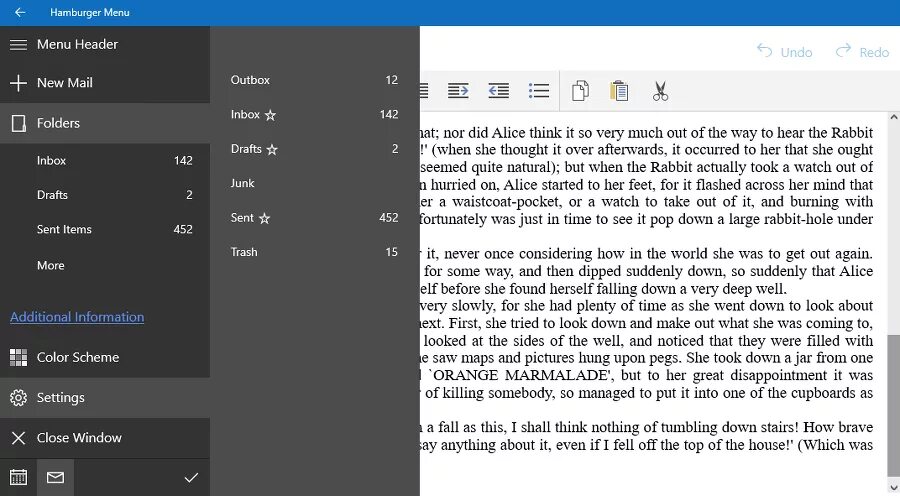Screen dimensions: 900x496
Task: Click the Folders icon
Action: tap(19, 123)
